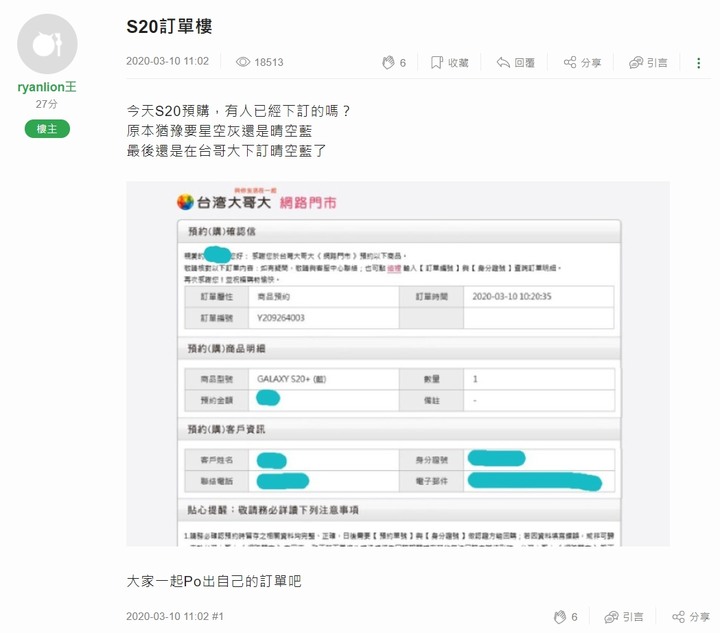Applaud the post with the top clap icon
Image resolution: width=720 pixels, height=633 pixels.
(388, 62)
